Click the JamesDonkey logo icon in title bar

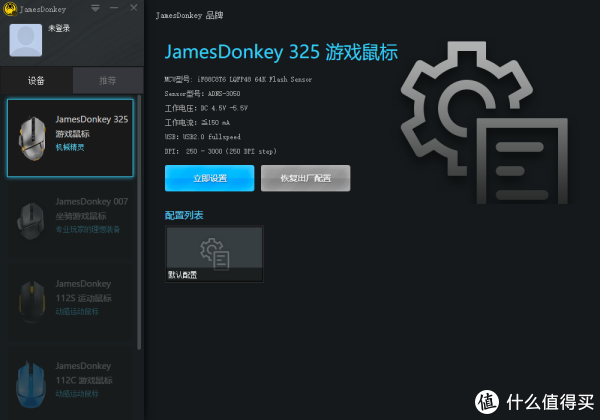tap(10, 8)
